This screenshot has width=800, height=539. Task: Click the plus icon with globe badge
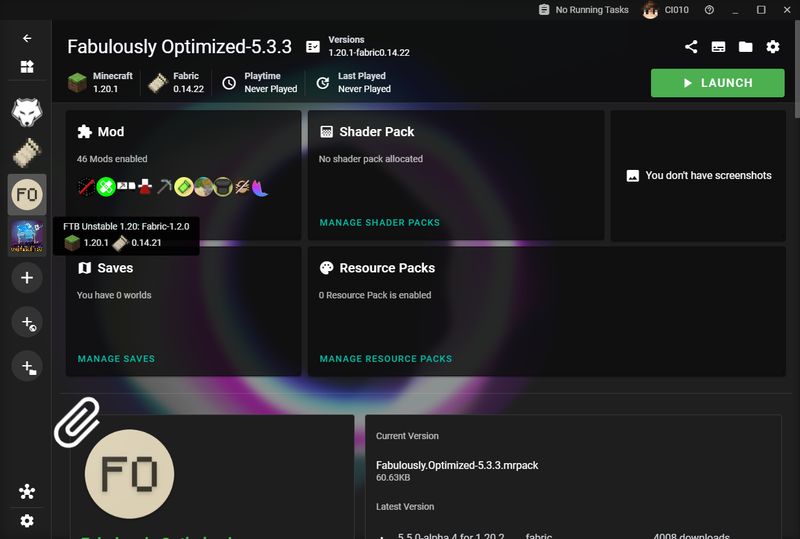point(27,322)
